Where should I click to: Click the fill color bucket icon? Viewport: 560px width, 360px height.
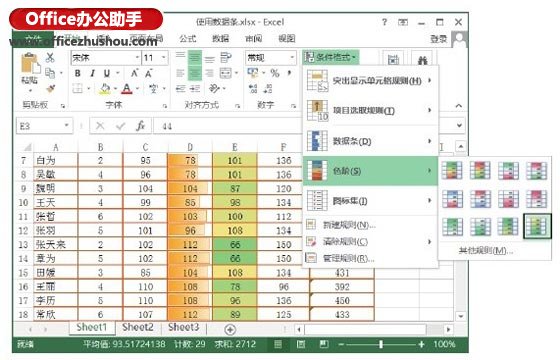tap(105, 89)
